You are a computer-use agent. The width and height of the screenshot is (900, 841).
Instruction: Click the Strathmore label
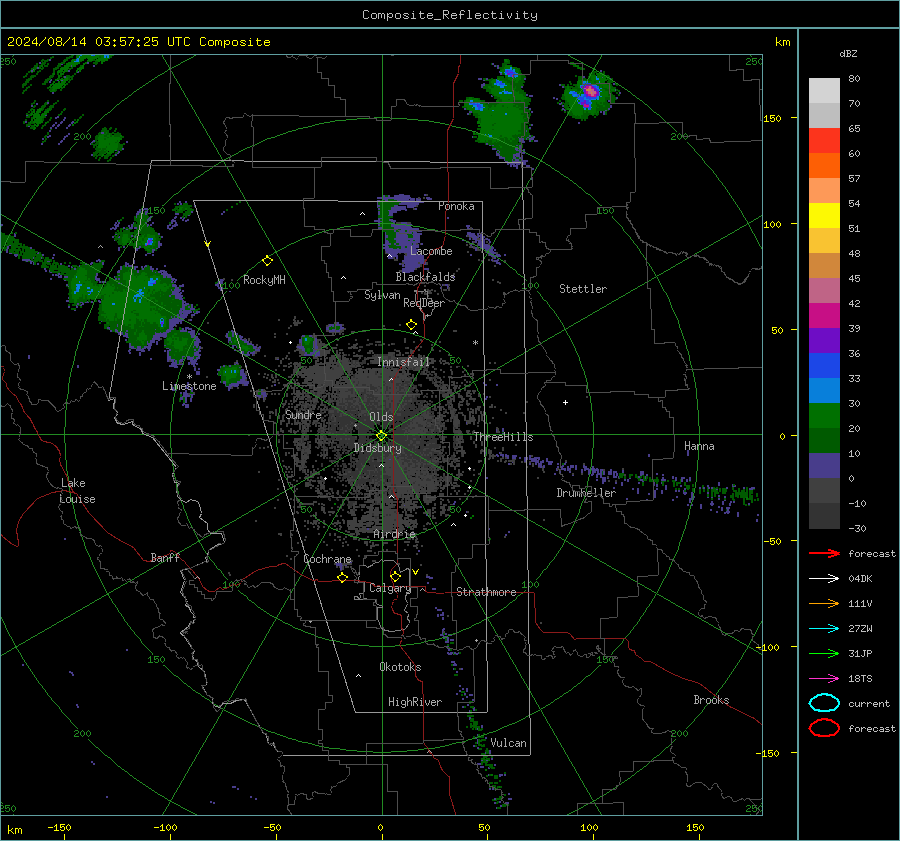(x=486, y=592)
